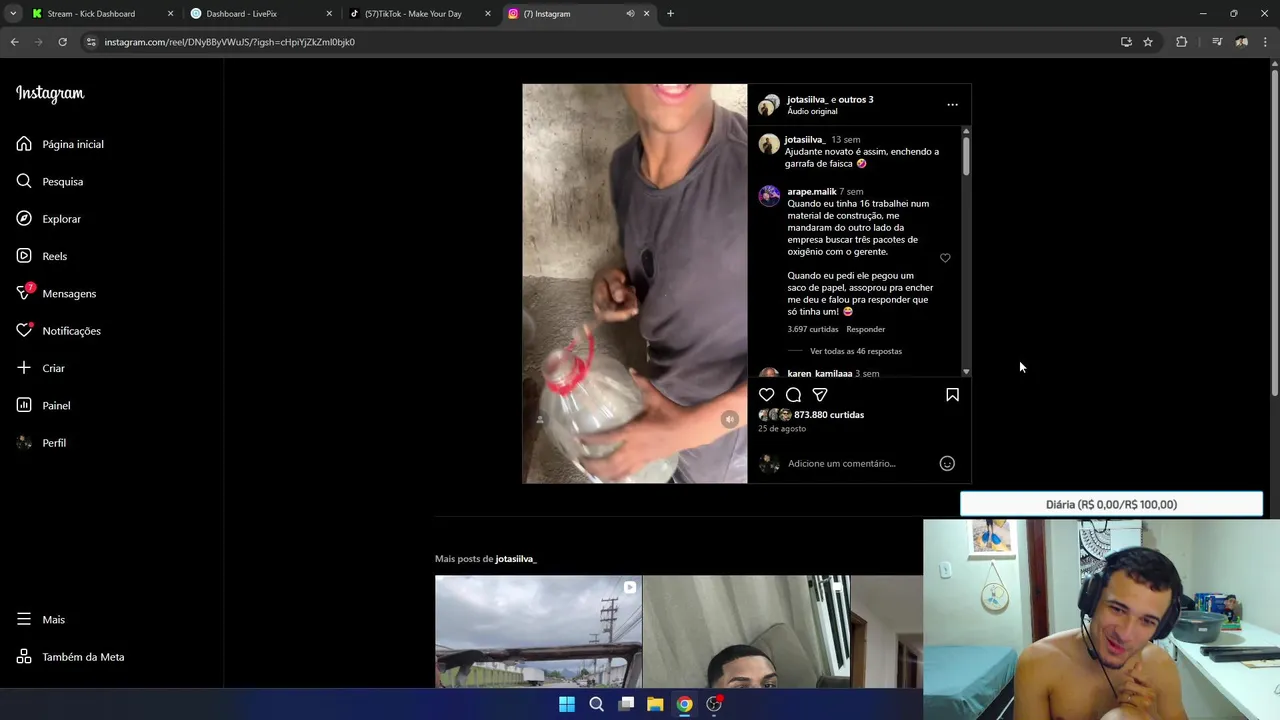Open the Chrome profile avatar

coord(1241,42)
